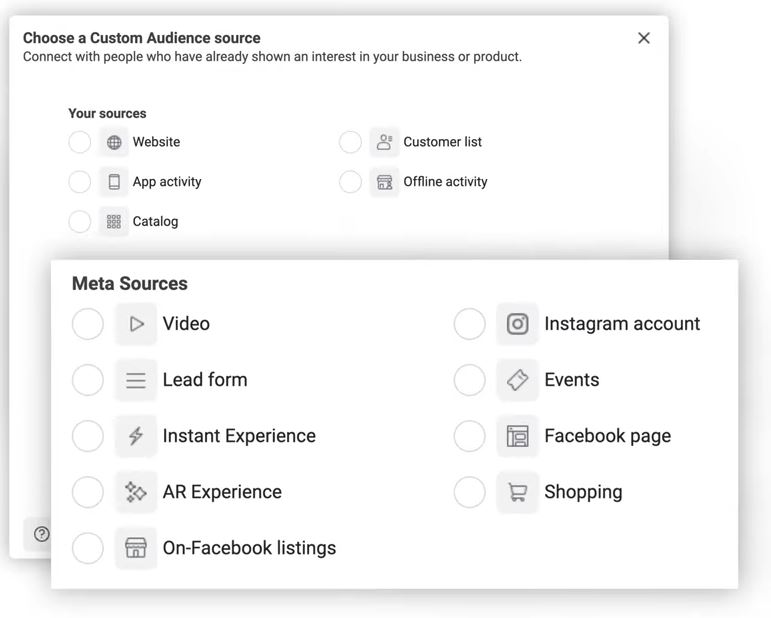Choose the On-Facebook listings radio button
The image size is (771, 618).
88,548
